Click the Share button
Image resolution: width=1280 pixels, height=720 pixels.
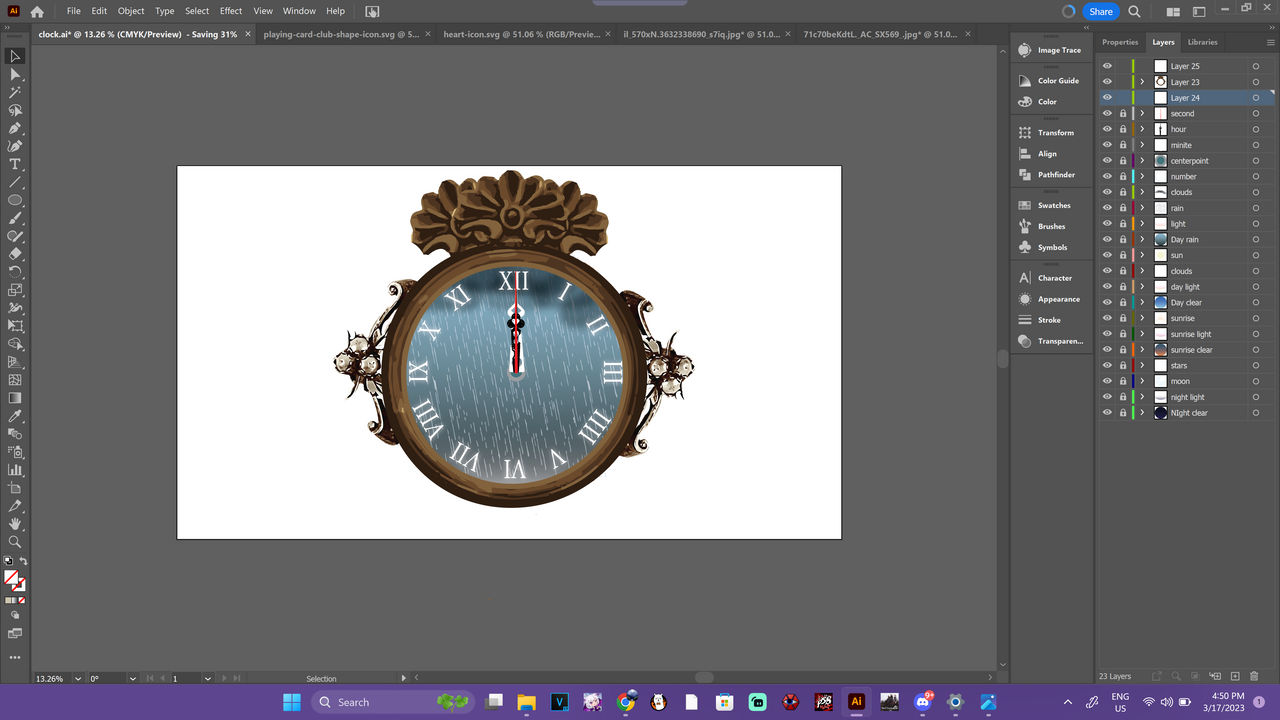(x=1100, y=12)
